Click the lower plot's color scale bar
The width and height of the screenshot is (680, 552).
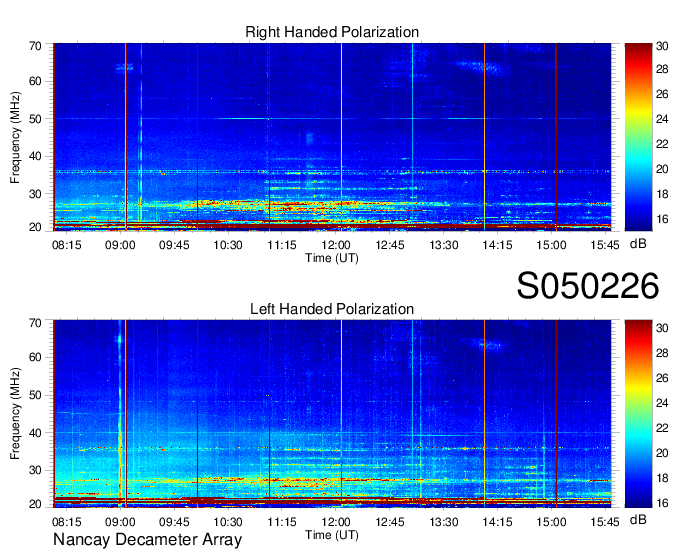pyautogui.click(x=638, y=414)
